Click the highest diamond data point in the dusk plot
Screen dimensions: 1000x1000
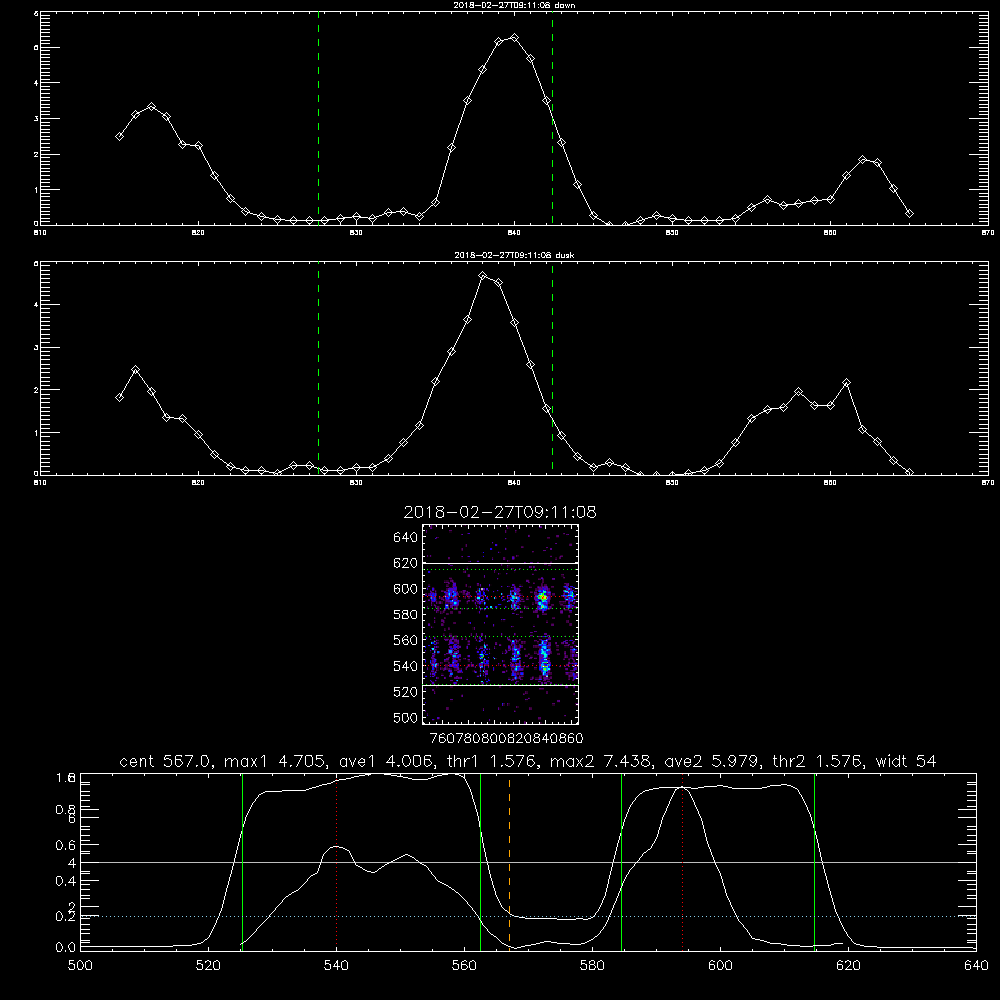[483, 276]
